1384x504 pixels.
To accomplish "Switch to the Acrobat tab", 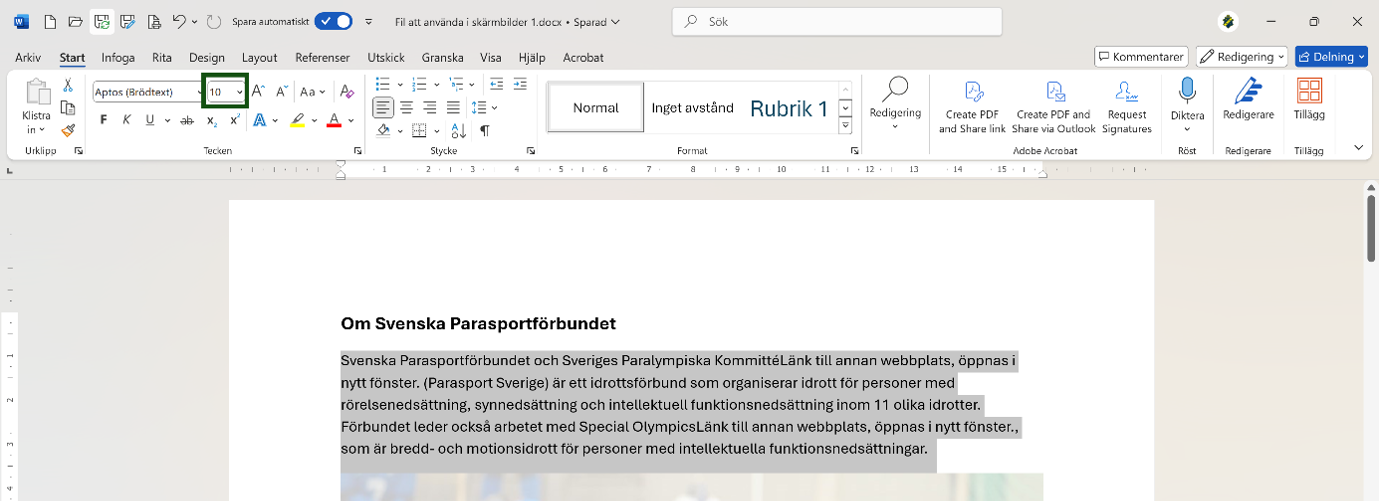I will pyautogui.click(x=583, y=57).
